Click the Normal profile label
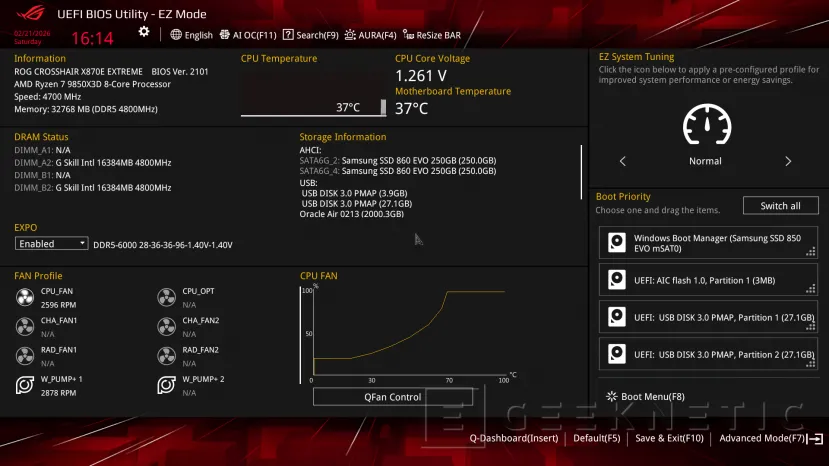 coord(705,161)
